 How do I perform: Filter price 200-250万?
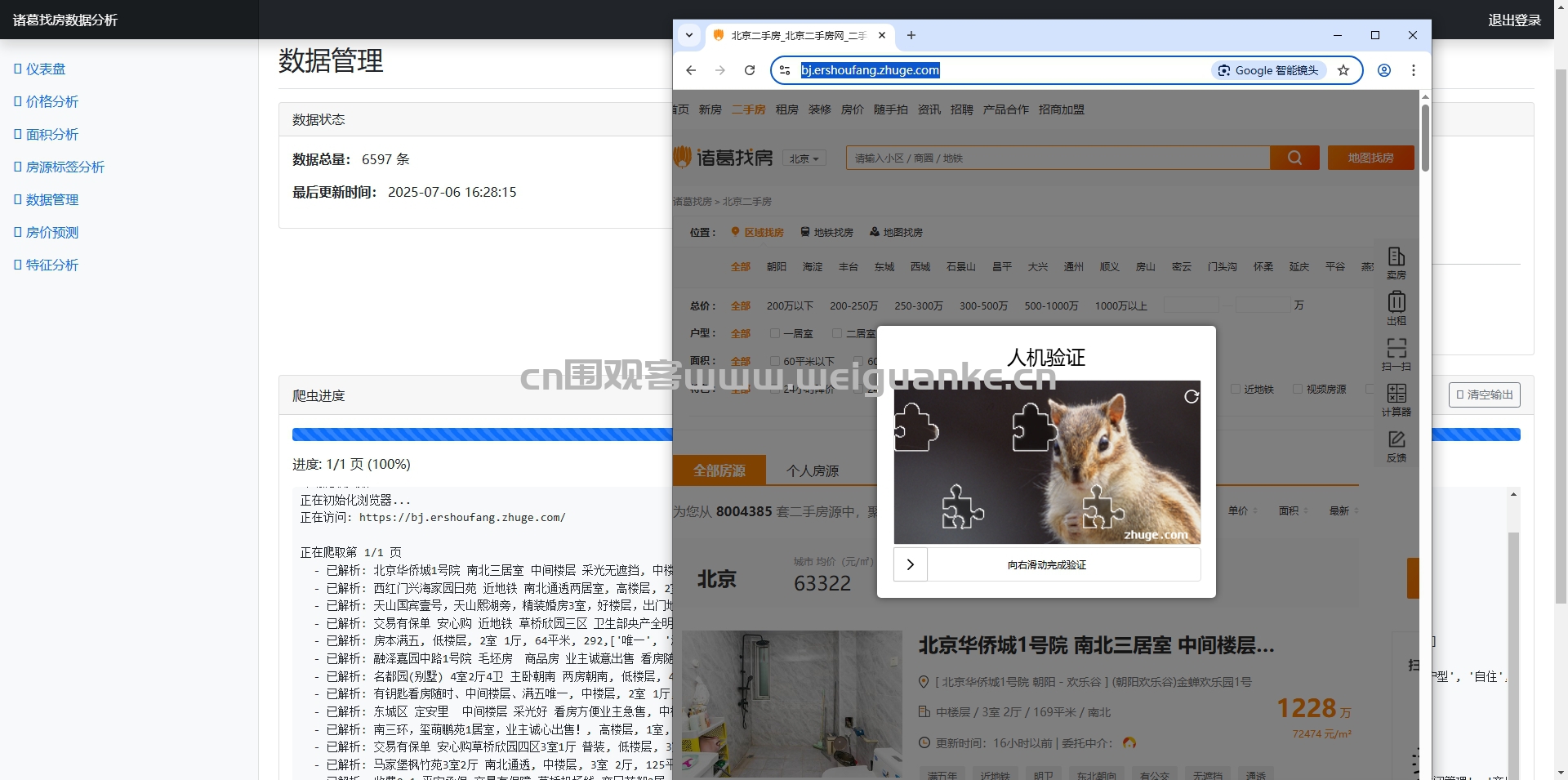(853, 305)
